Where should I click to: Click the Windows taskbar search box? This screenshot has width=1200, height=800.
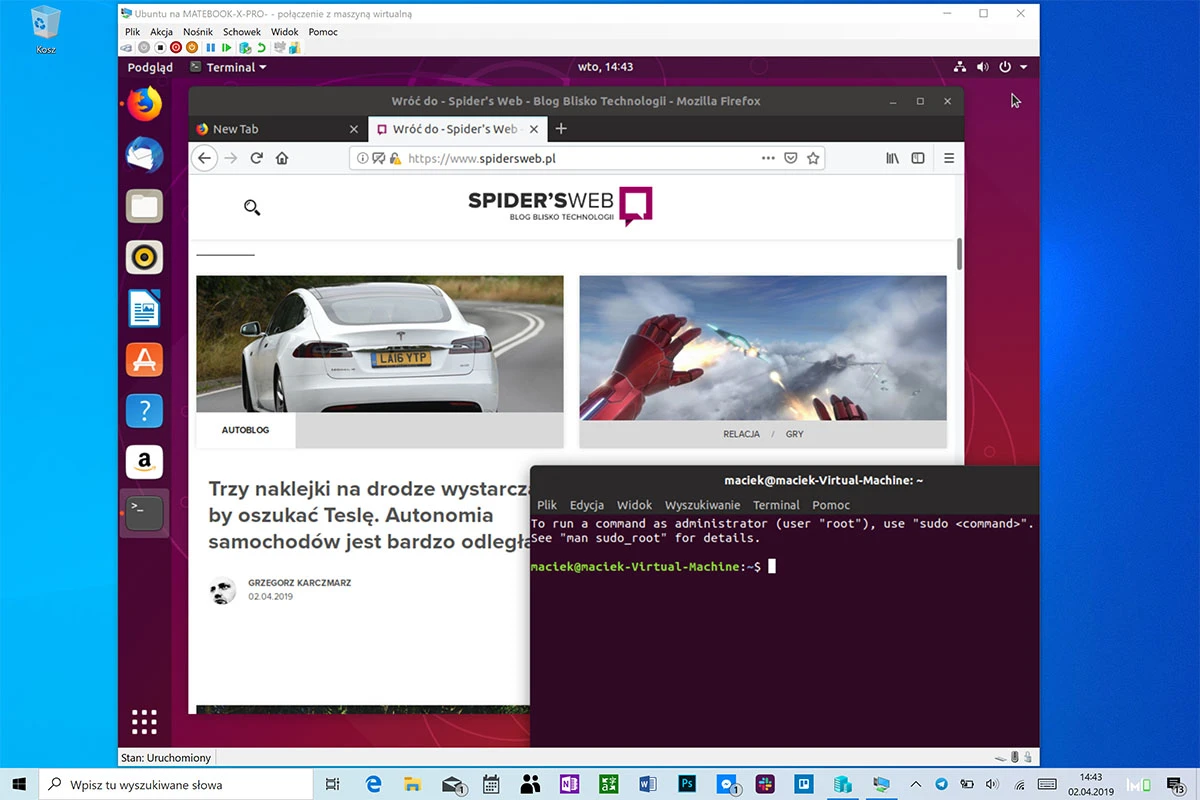tap(176, 784)
